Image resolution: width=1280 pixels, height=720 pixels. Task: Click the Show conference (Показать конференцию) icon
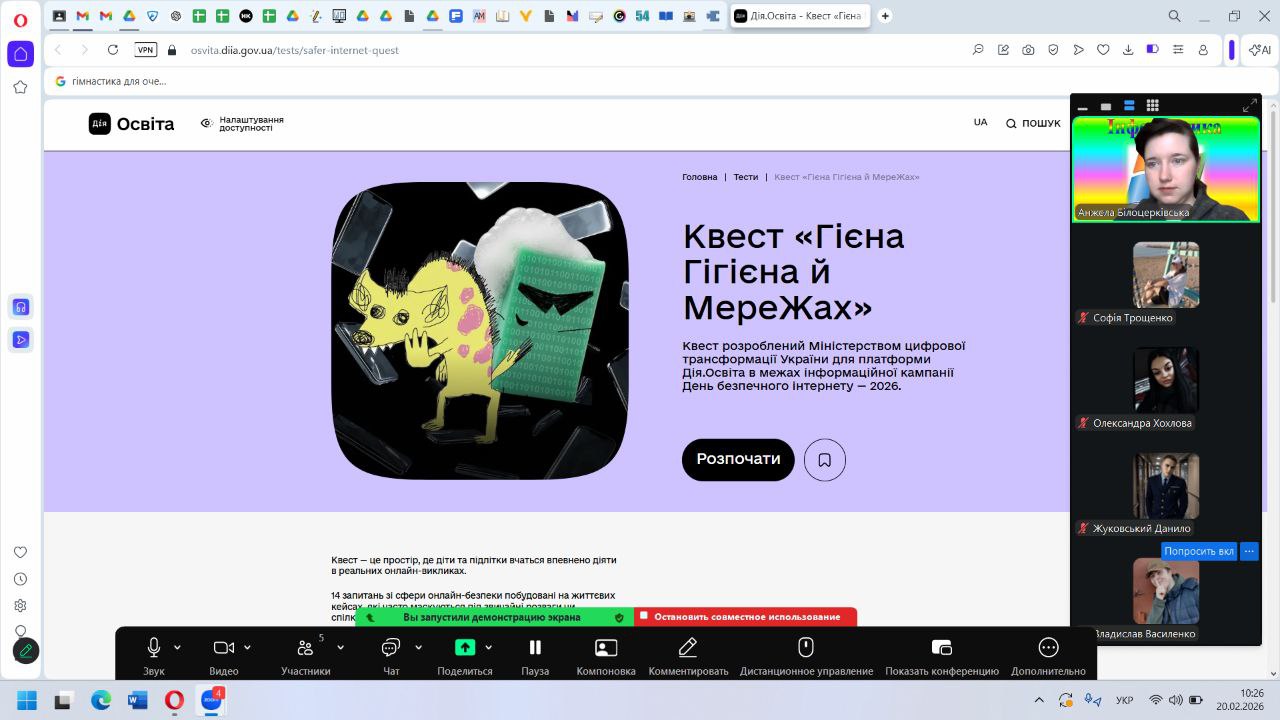[941, 648]
